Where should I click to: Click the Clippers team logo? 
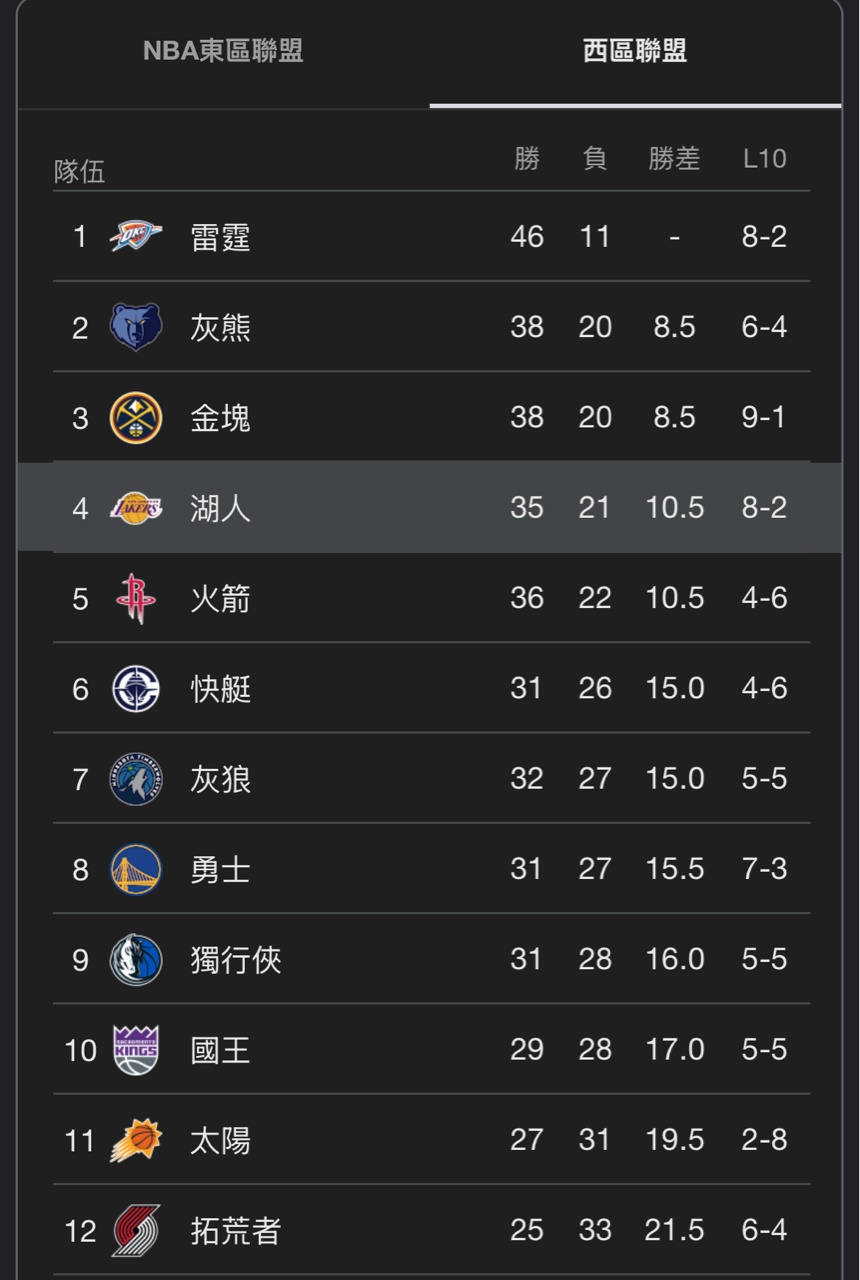click(135, 688)
